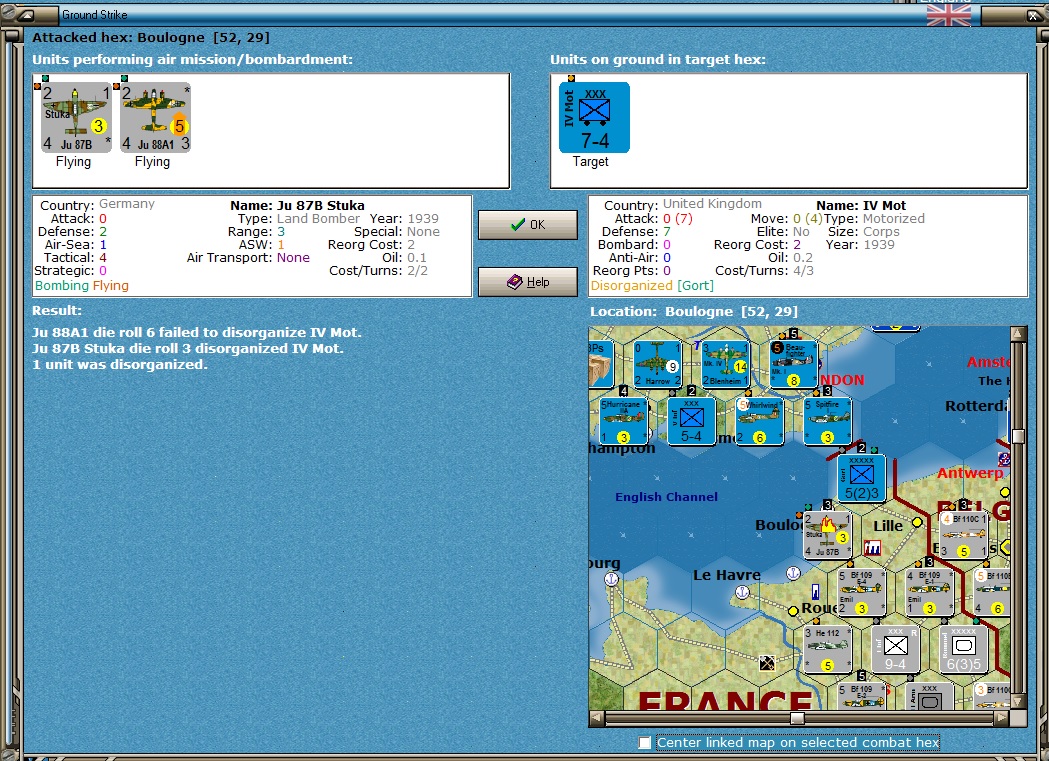Click the map scroll left arrow
The width and height of the screenshot is (1049, 761).
(596, 718)
